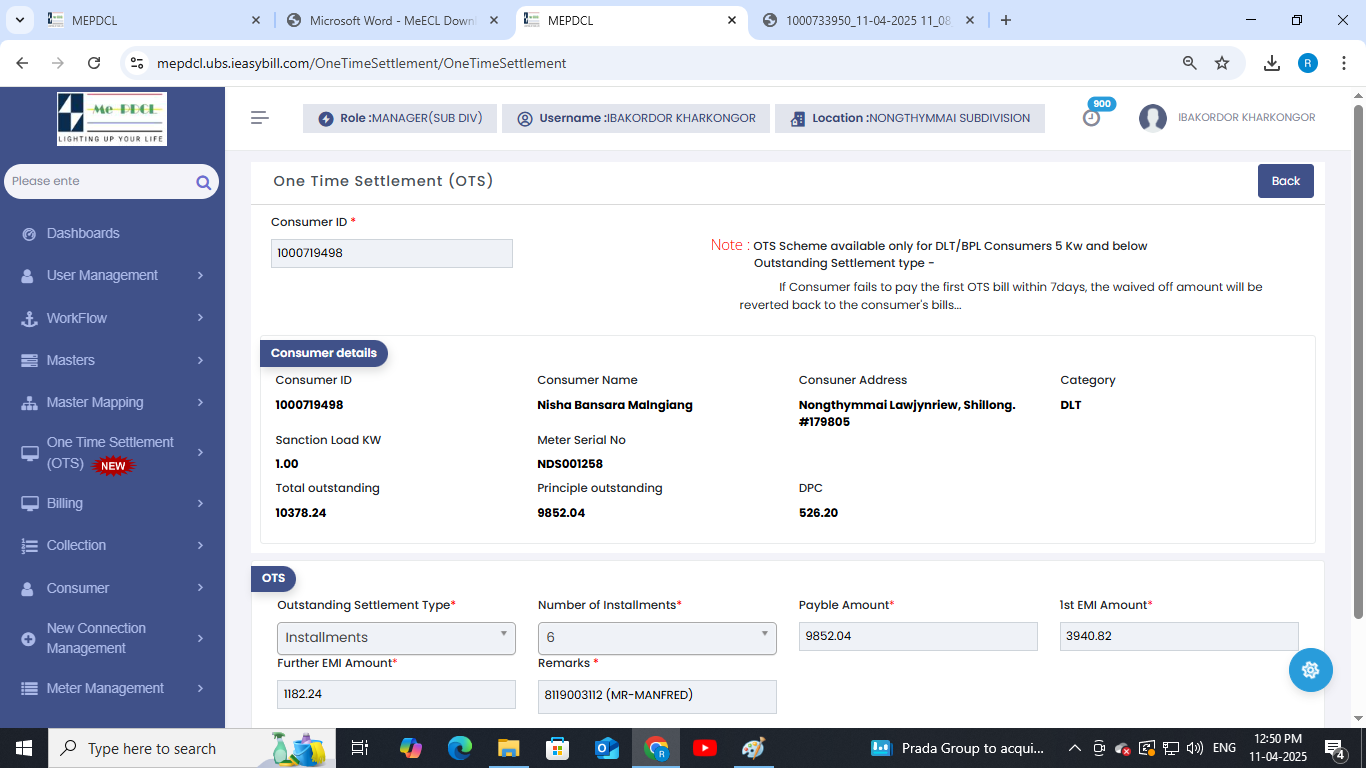Open the tab search dropdown arrow
The image size is (1366, 768).
(21, 20)
